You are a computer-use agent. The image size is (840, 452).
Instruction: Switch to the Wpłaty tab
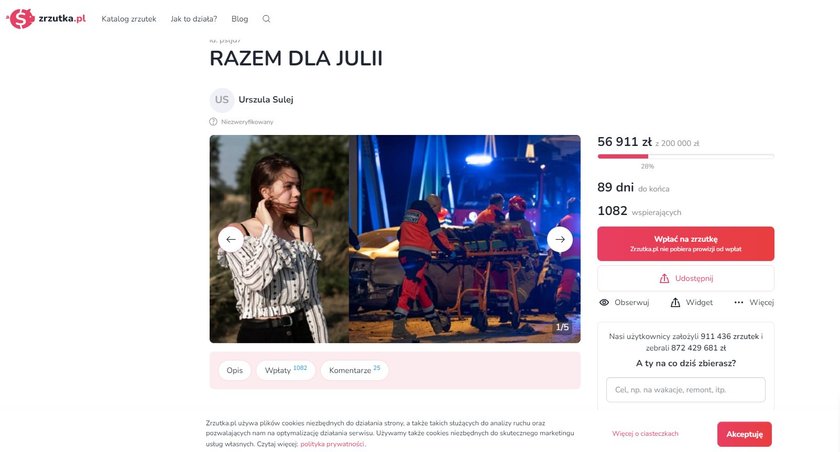pos(286,370)
